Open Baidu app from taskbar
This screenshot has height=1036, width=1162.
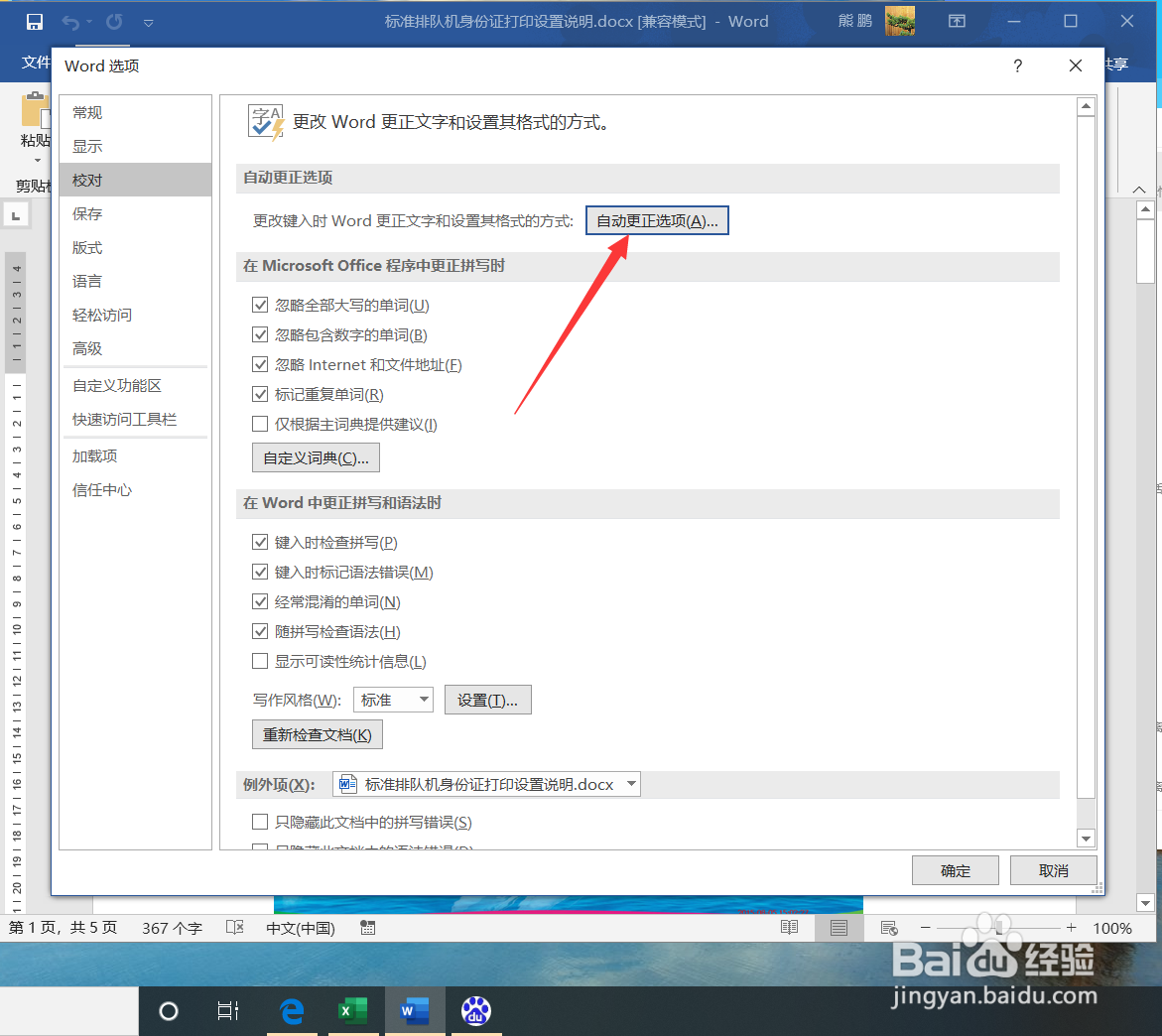pyautogui.click(x=475, y=1011)
